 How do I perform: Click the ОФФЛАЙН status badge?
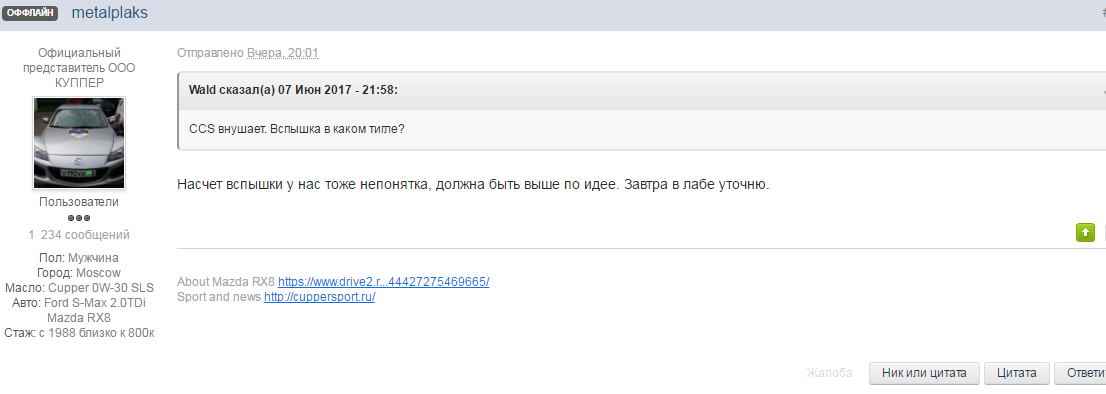point(30,13)
